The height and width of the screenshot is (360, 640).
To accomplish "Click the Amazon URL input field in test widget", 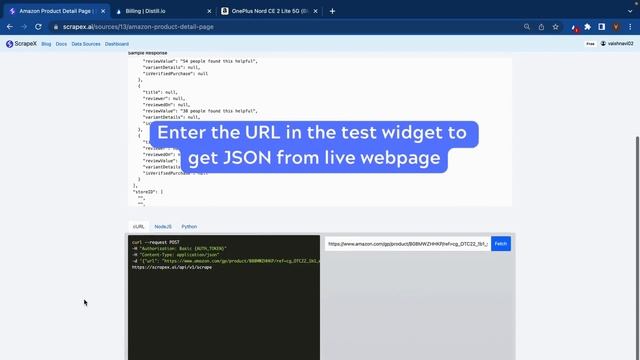I will 408,244.
